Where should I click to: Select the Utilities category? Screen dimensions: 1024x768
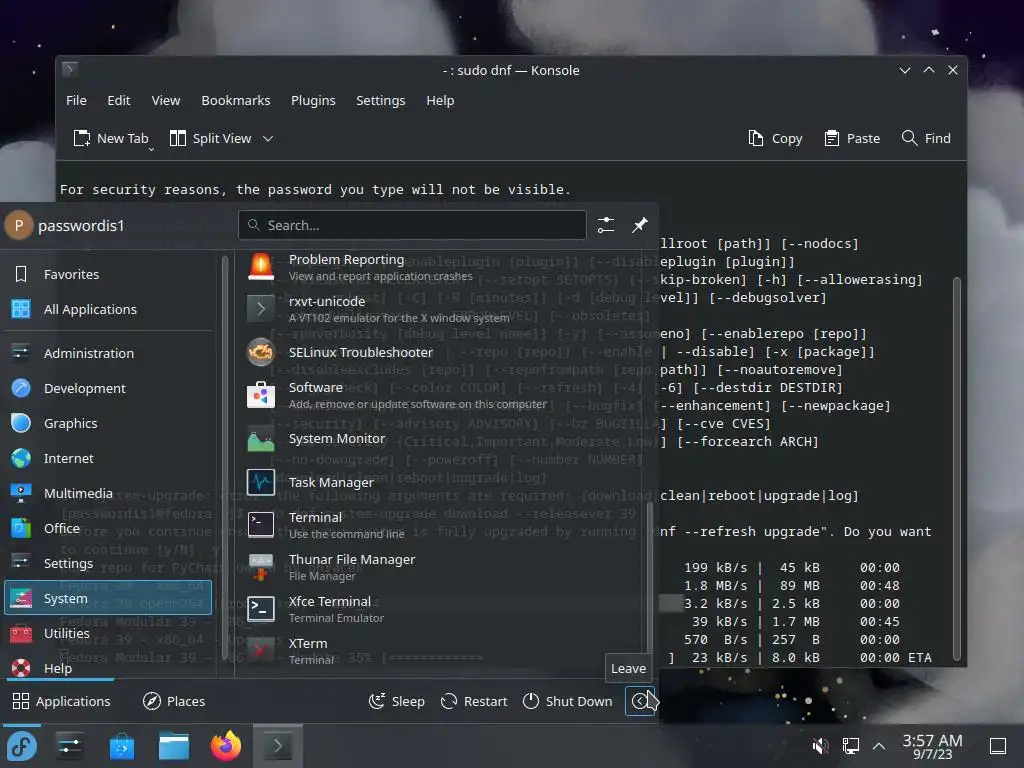pos(108,633)
